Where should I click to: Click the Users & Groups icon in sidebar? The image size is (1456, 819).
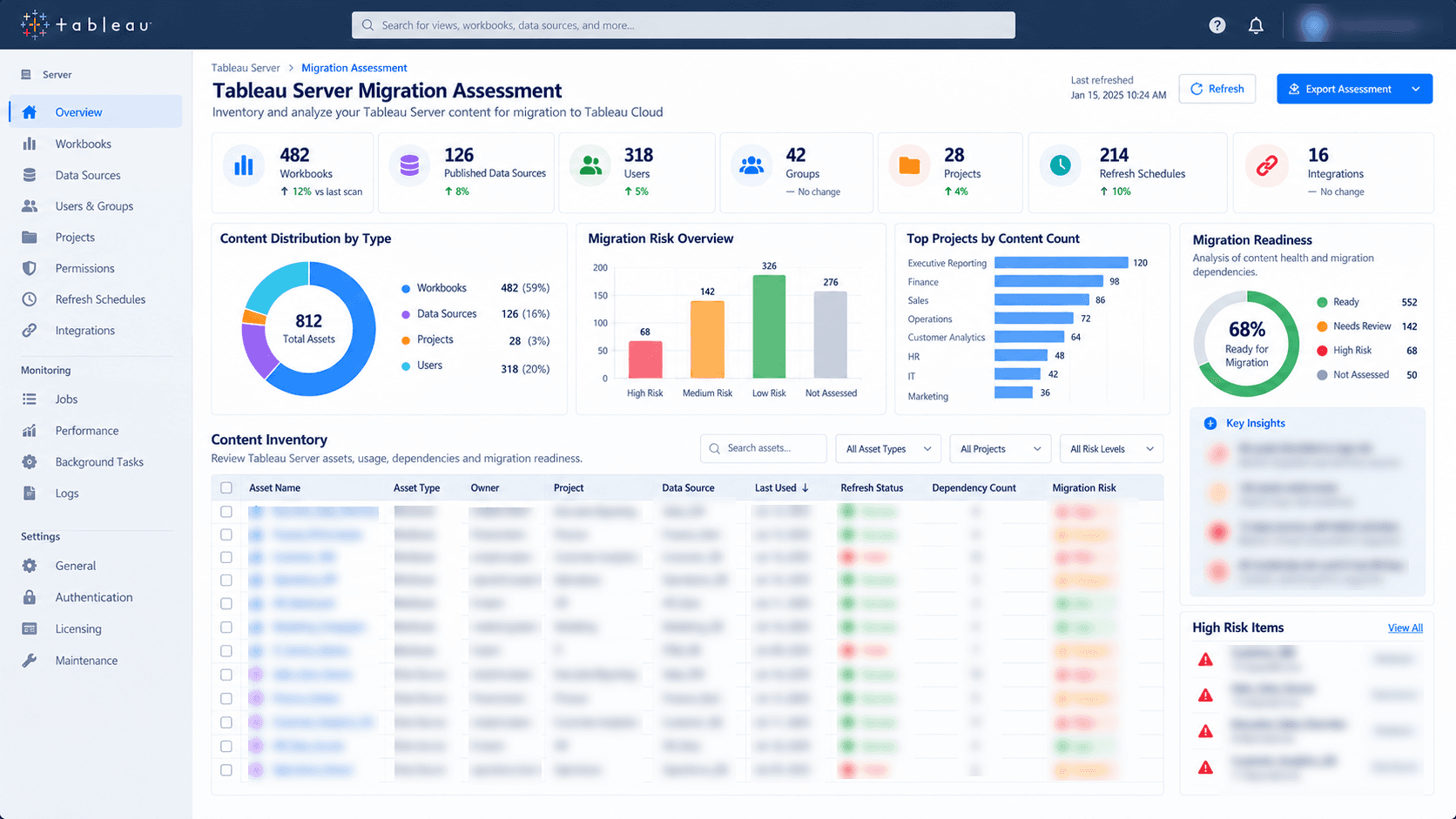(30, 206)
